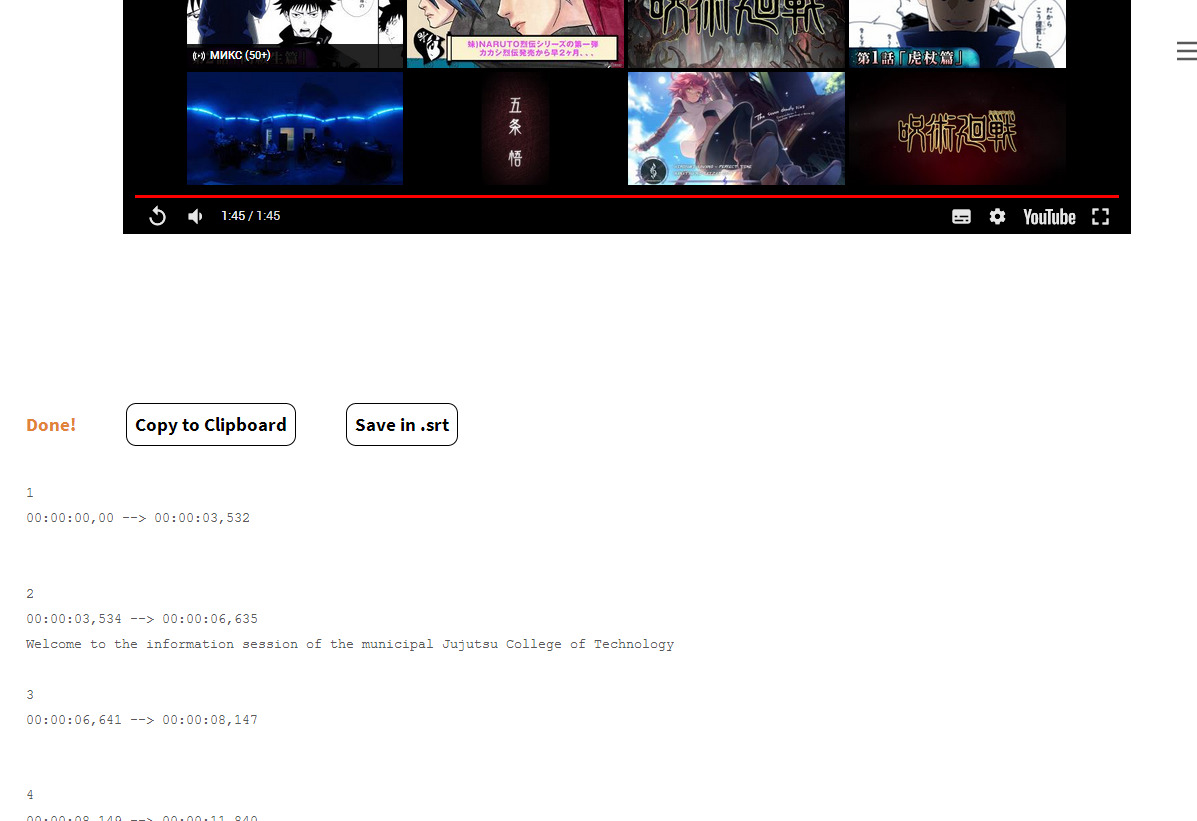Open the MIKC (50+) mix thumbnail
Image resolution: width=1197 pixels, height=821 pixels.
coord(295,33)
